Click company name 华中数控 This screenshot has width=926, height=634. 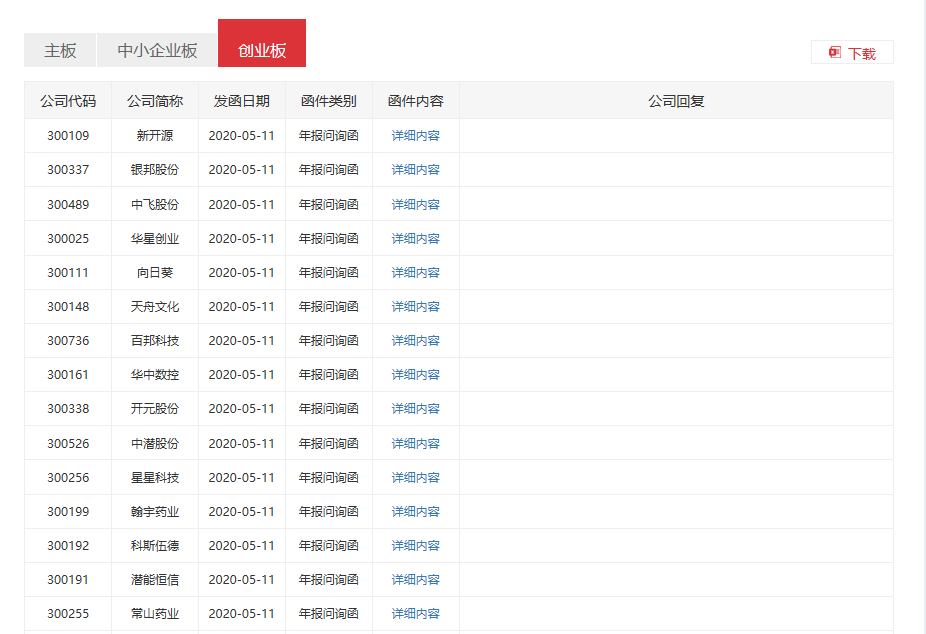pos(155,375)
